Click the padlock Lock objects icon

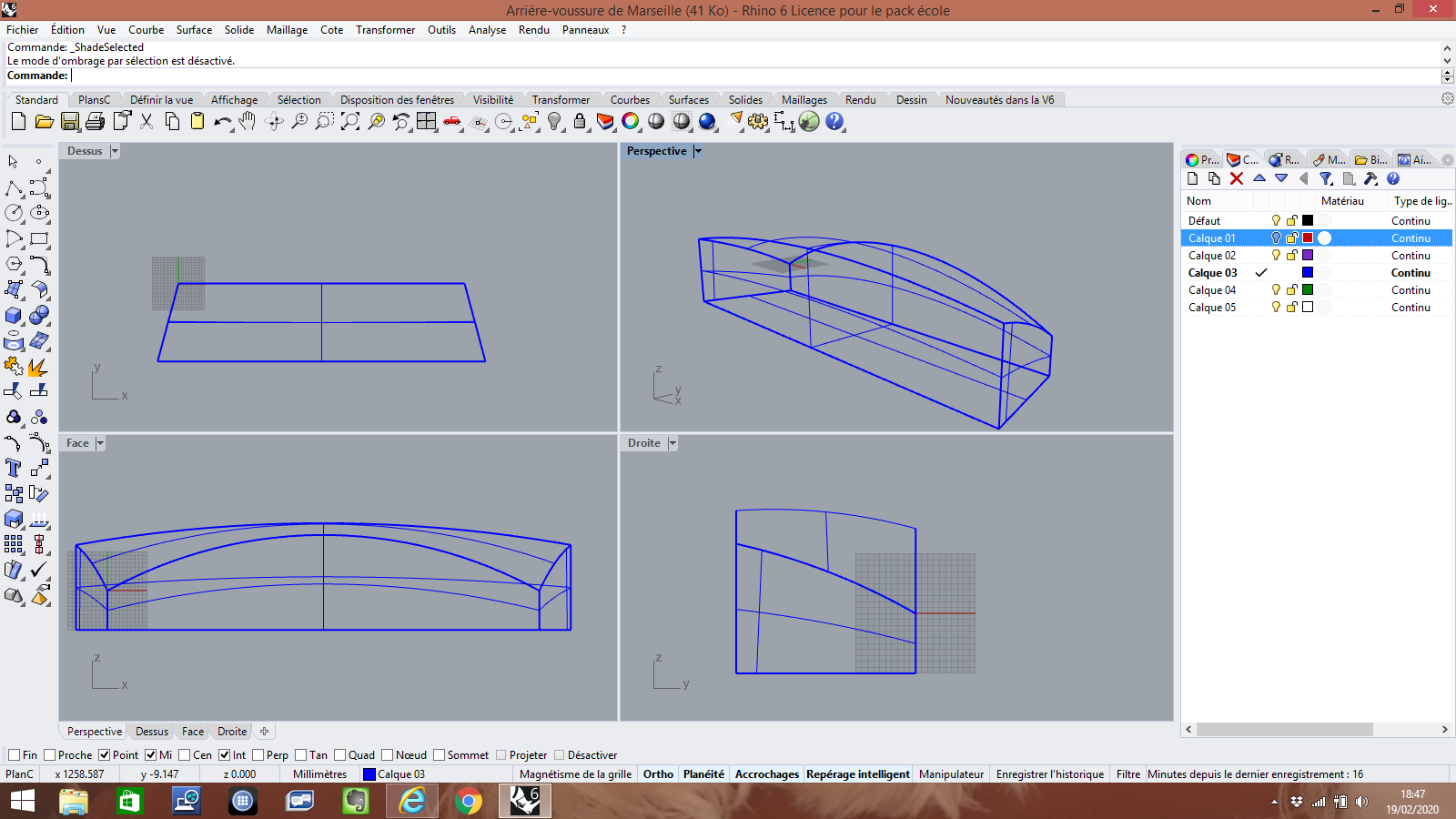pos(580,121)
